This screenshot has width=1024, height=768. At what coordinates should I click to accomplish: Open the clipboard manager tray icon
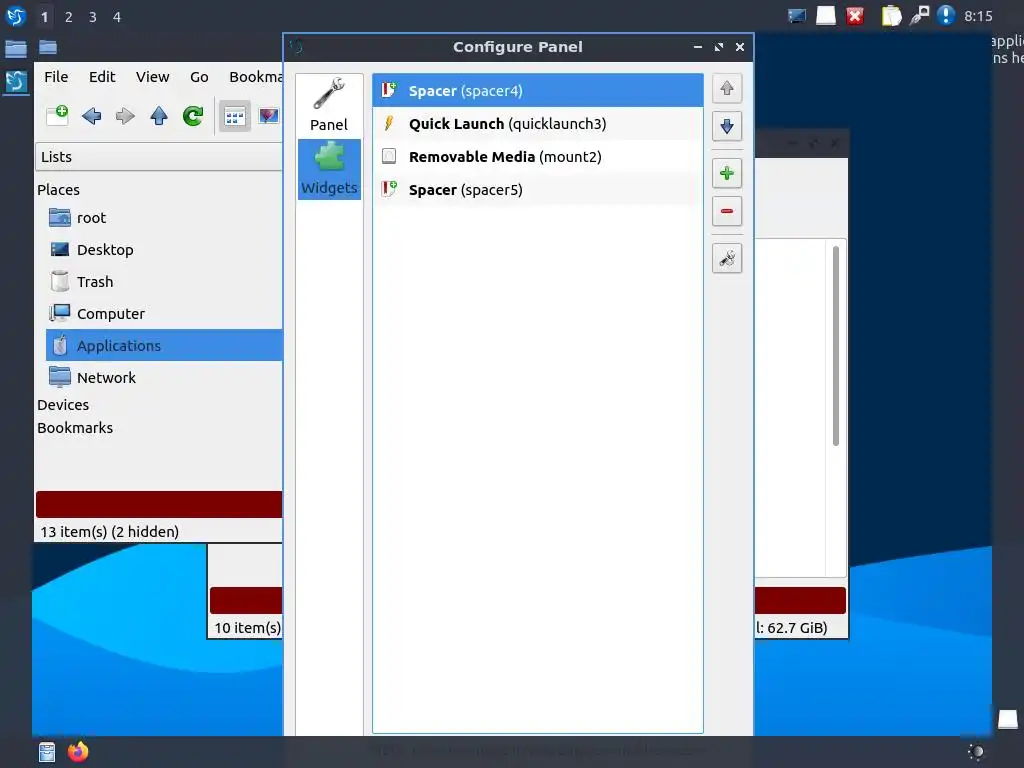tap(891, 16)
